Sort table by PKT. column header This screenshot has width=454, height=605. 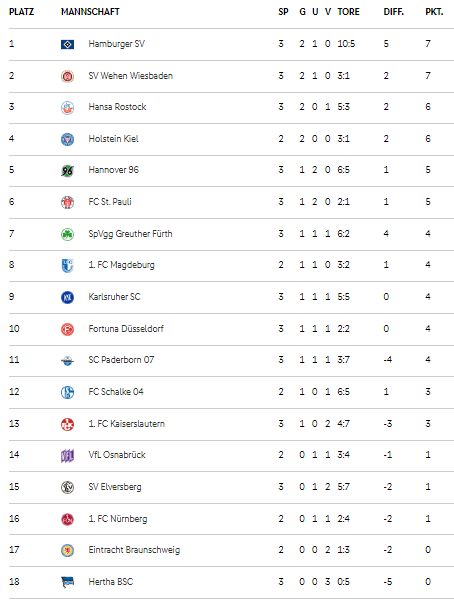[434, 12]
